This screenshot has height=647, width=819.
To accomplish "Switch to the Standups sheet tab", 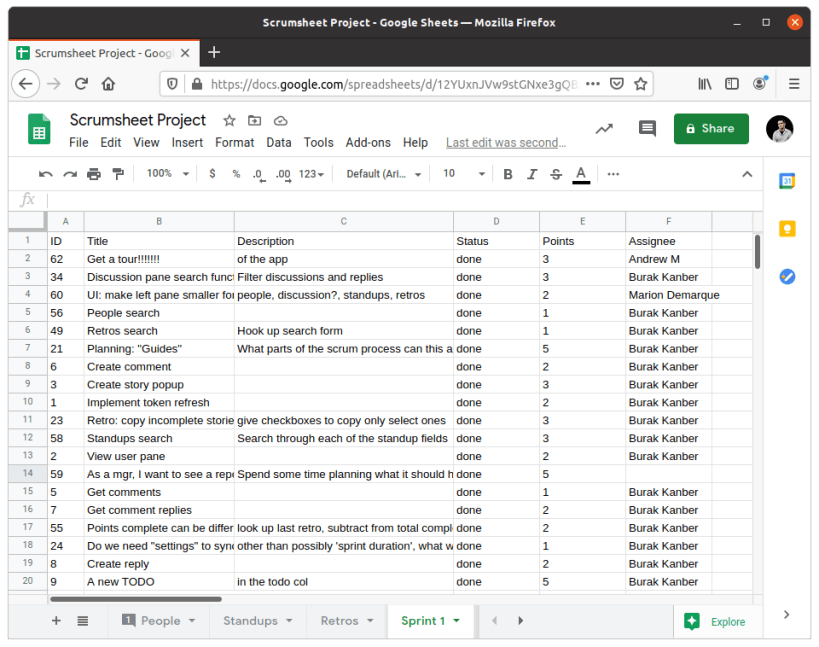I will [251, 621].
